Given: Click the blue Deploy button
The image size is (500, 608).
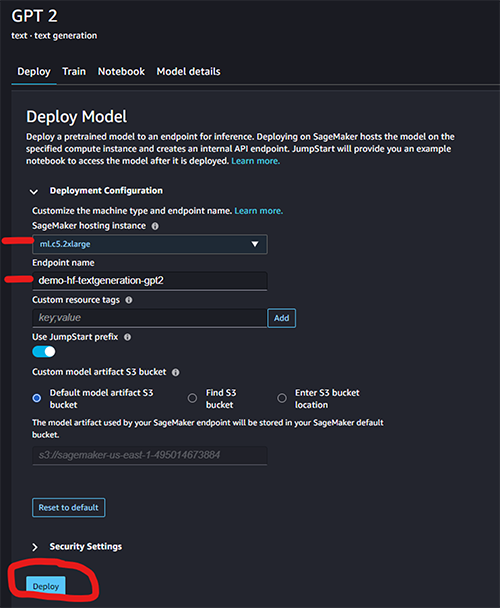Looking at the screenshot, I should click(46, 586).
